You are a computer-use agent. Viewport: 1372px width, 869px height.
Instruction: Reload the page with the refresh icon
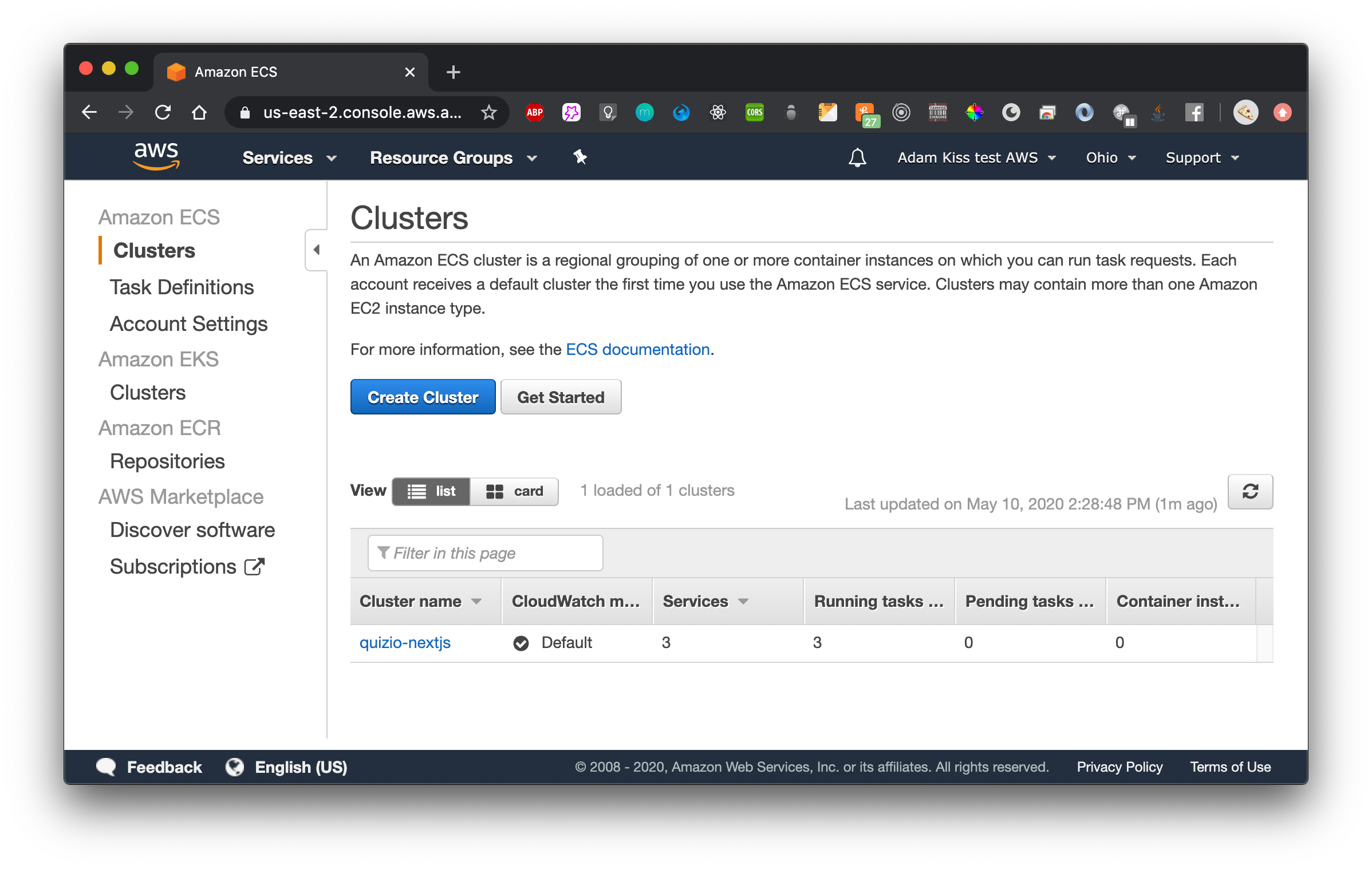pos(163,112)
